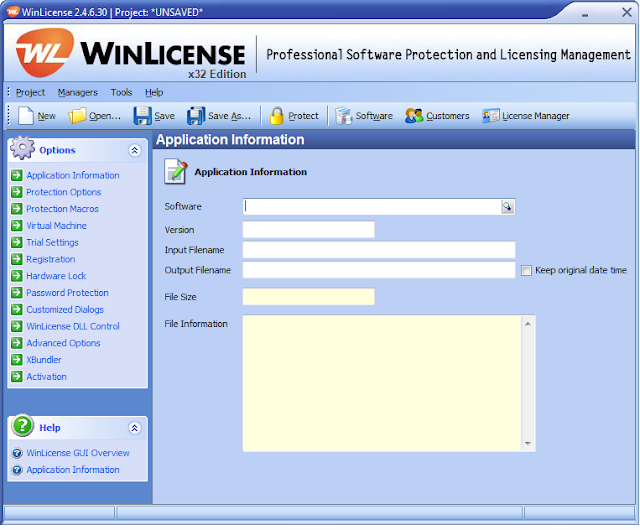Open the License Manager toolbar icon
Image resolution: width=640 pixels, height=530 pixels.
[x=490, y=116]
